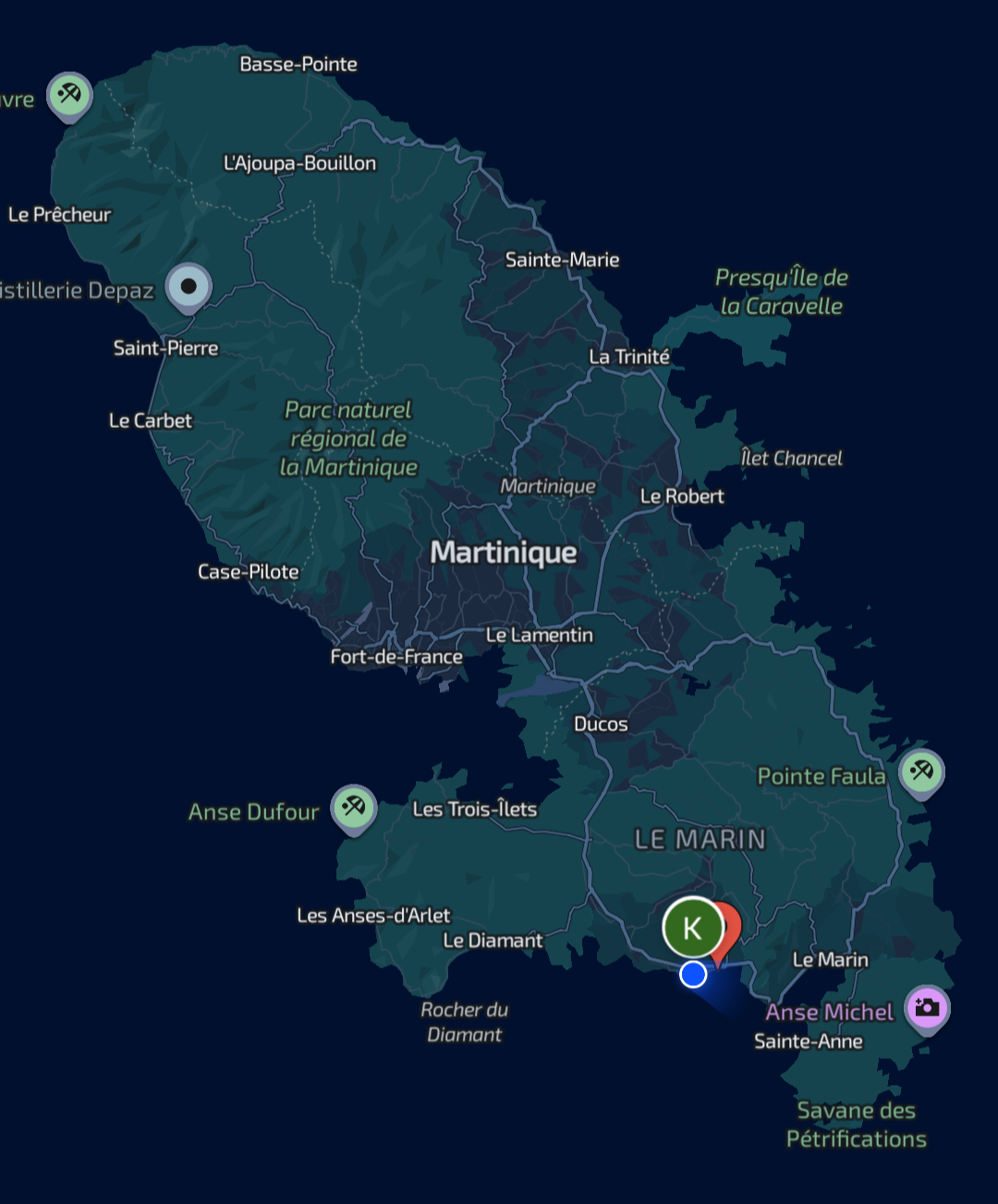The height and width of the screenshot is (1204, 998).
Task: Click the Sainte-Anne town label
Action: 809,1041
